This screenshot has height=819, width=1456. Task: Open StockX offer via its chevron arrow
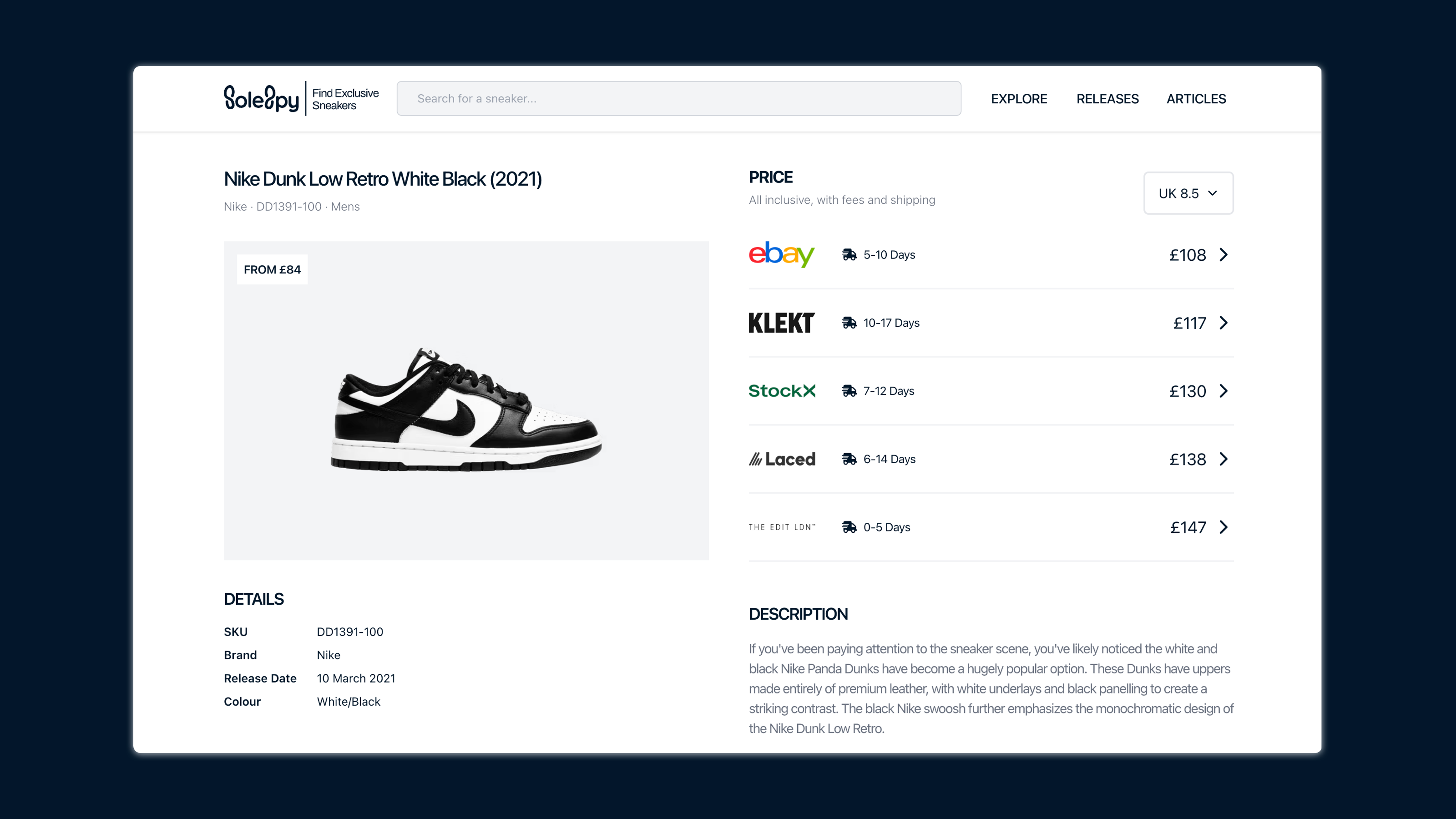[x=1223, y=391]
